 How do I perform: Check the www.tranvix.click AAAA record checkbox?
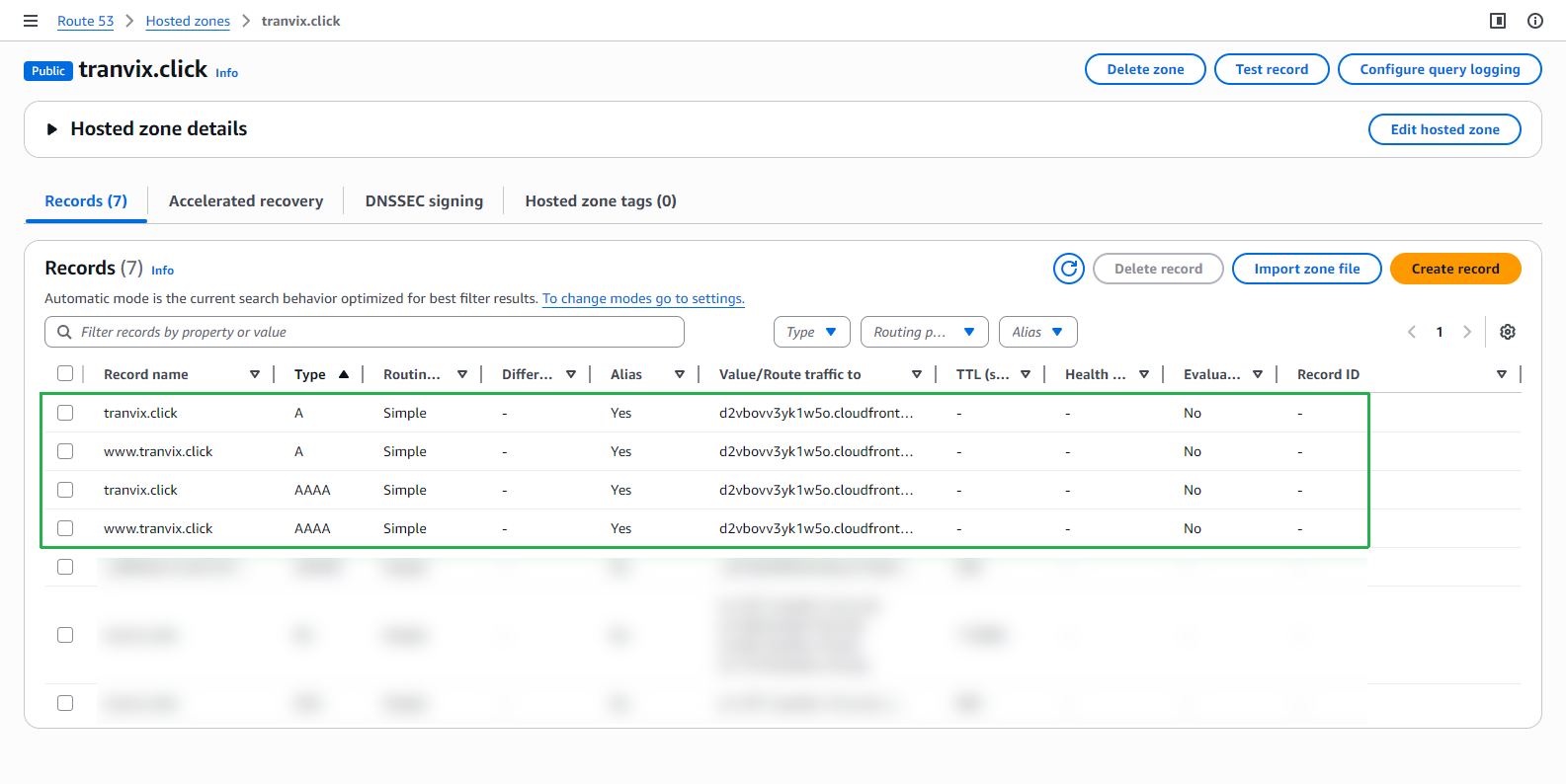click(65, 528)
